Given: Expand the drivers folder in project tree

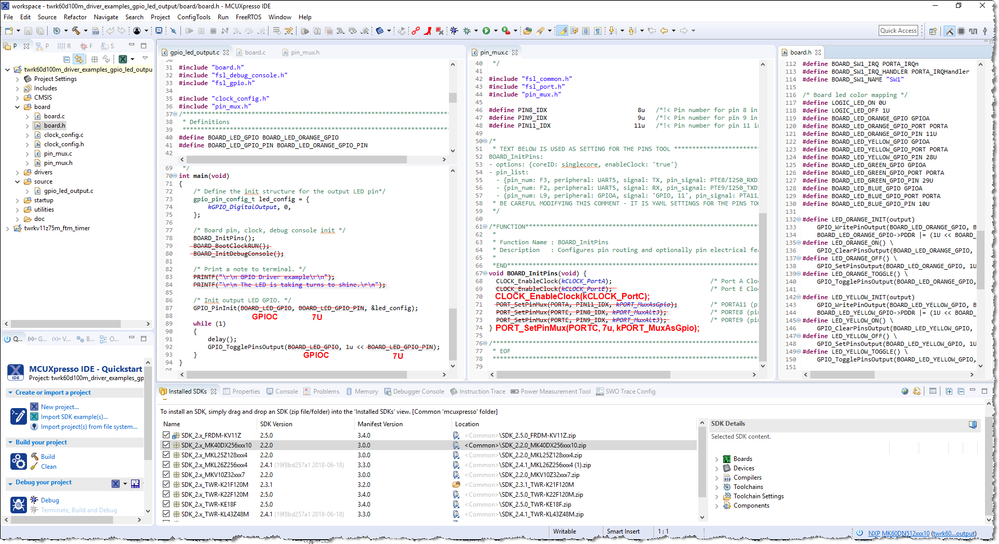Looking at the screenshot, I should [x=18, y=172].
